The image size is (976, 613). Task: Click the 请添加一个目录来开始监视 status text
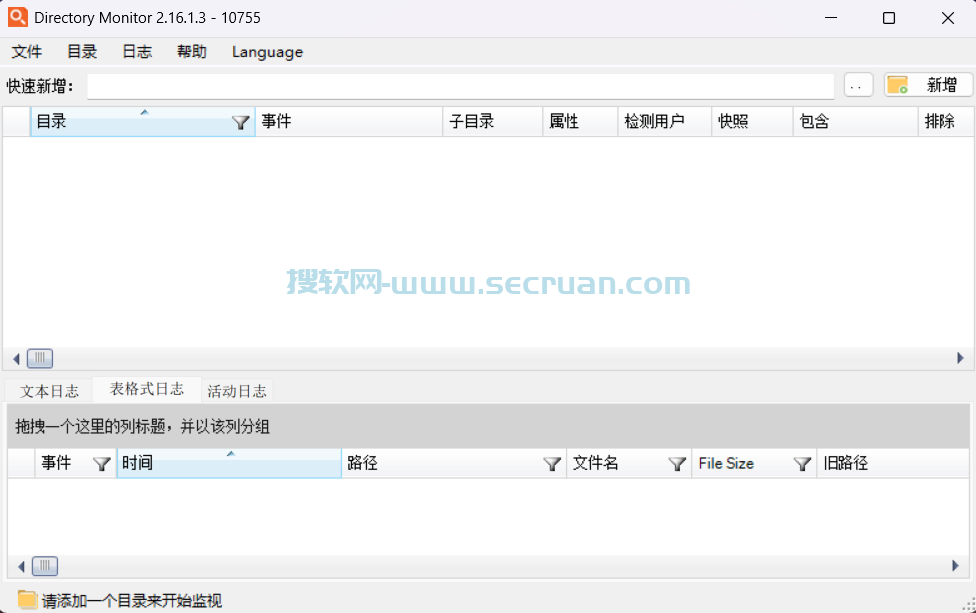(x=131, y=601)
